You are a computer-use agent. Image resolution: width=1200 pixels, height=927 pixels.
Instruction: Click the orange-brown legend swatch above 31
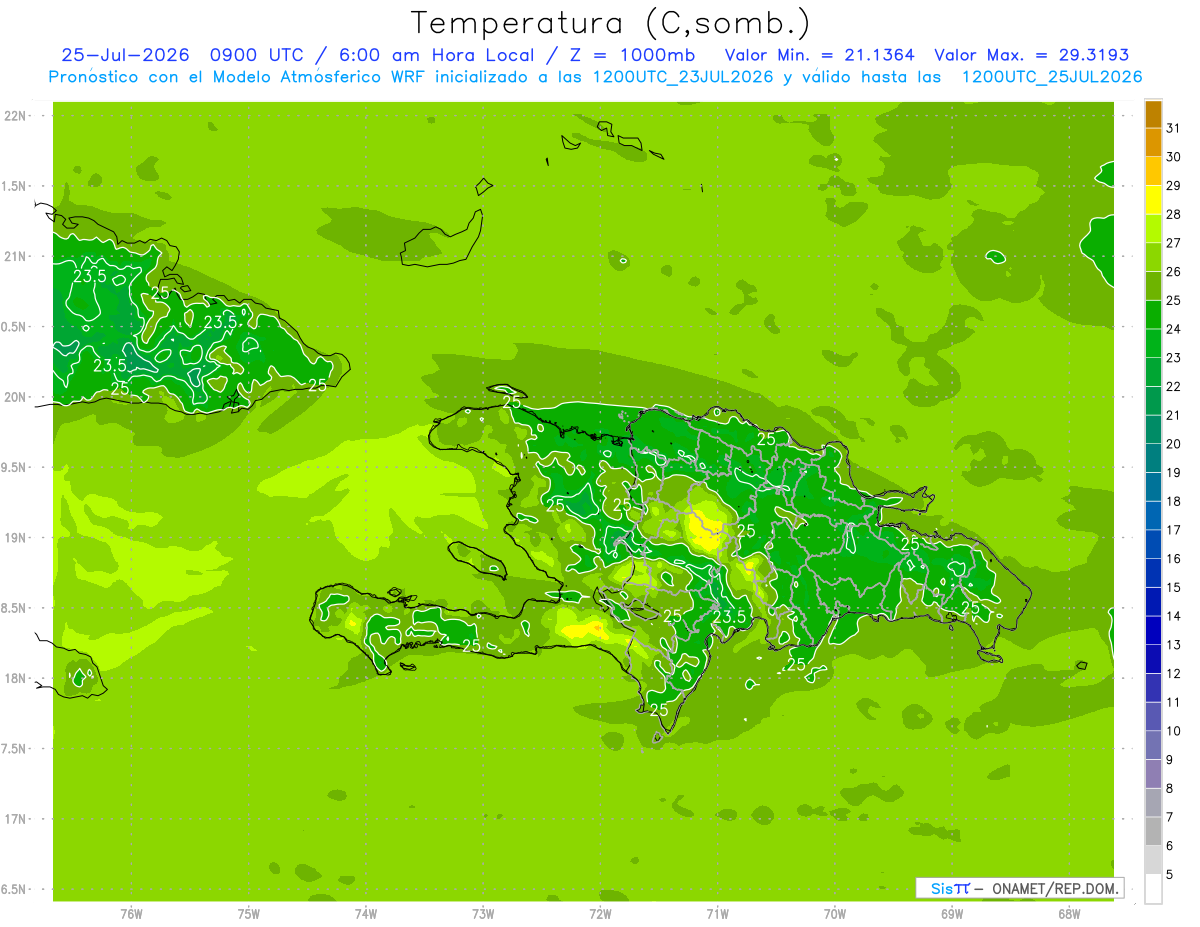click(x=1153, y=115)
